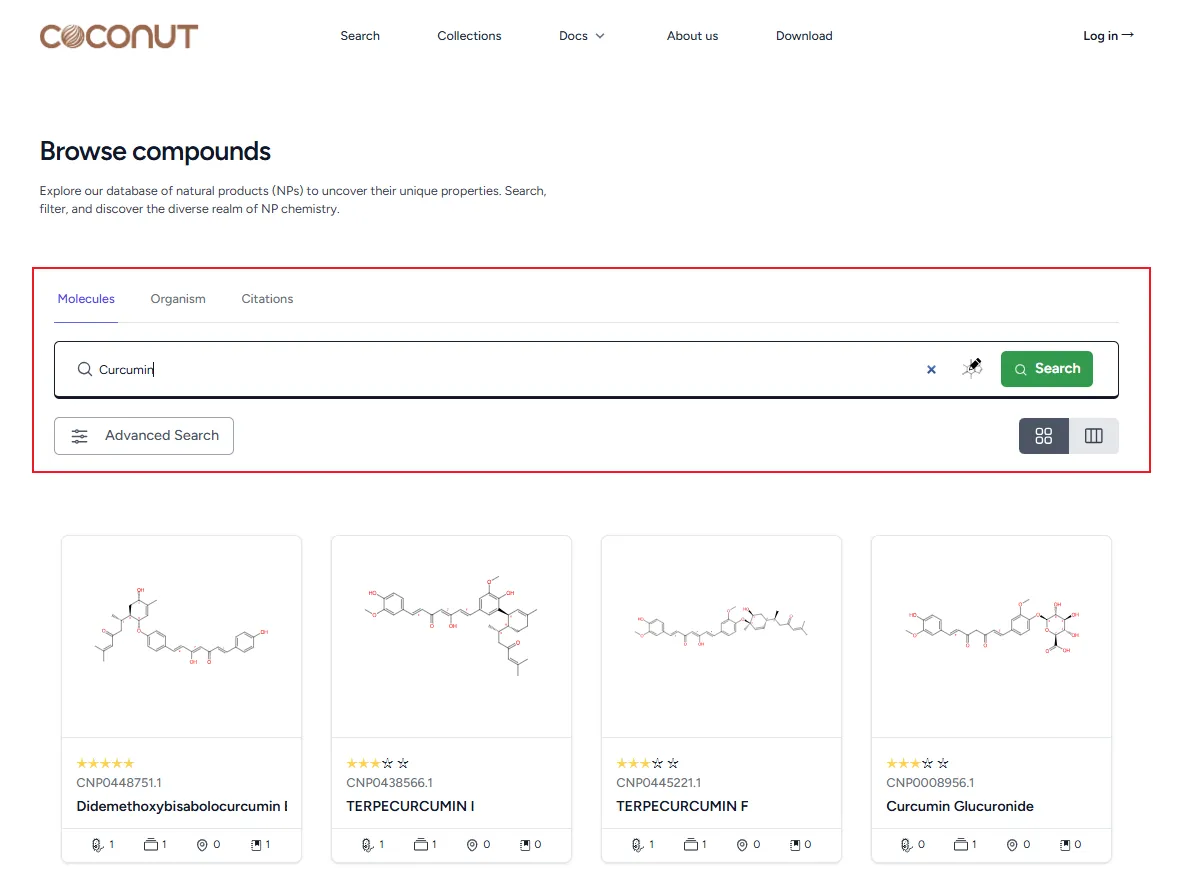Switch to table column view
This screenshot has height=875, width=1182.
click(1093, 436)
